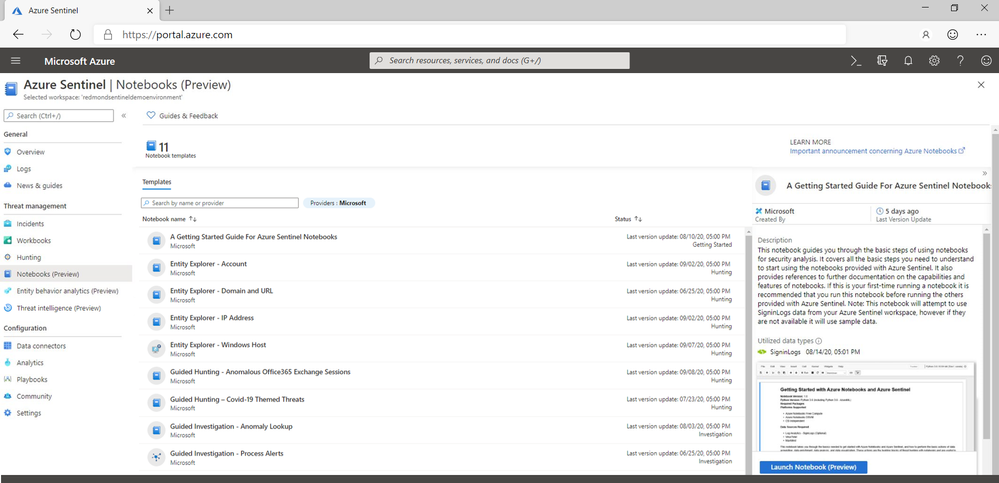Collapse the left navigation menu

124,116
